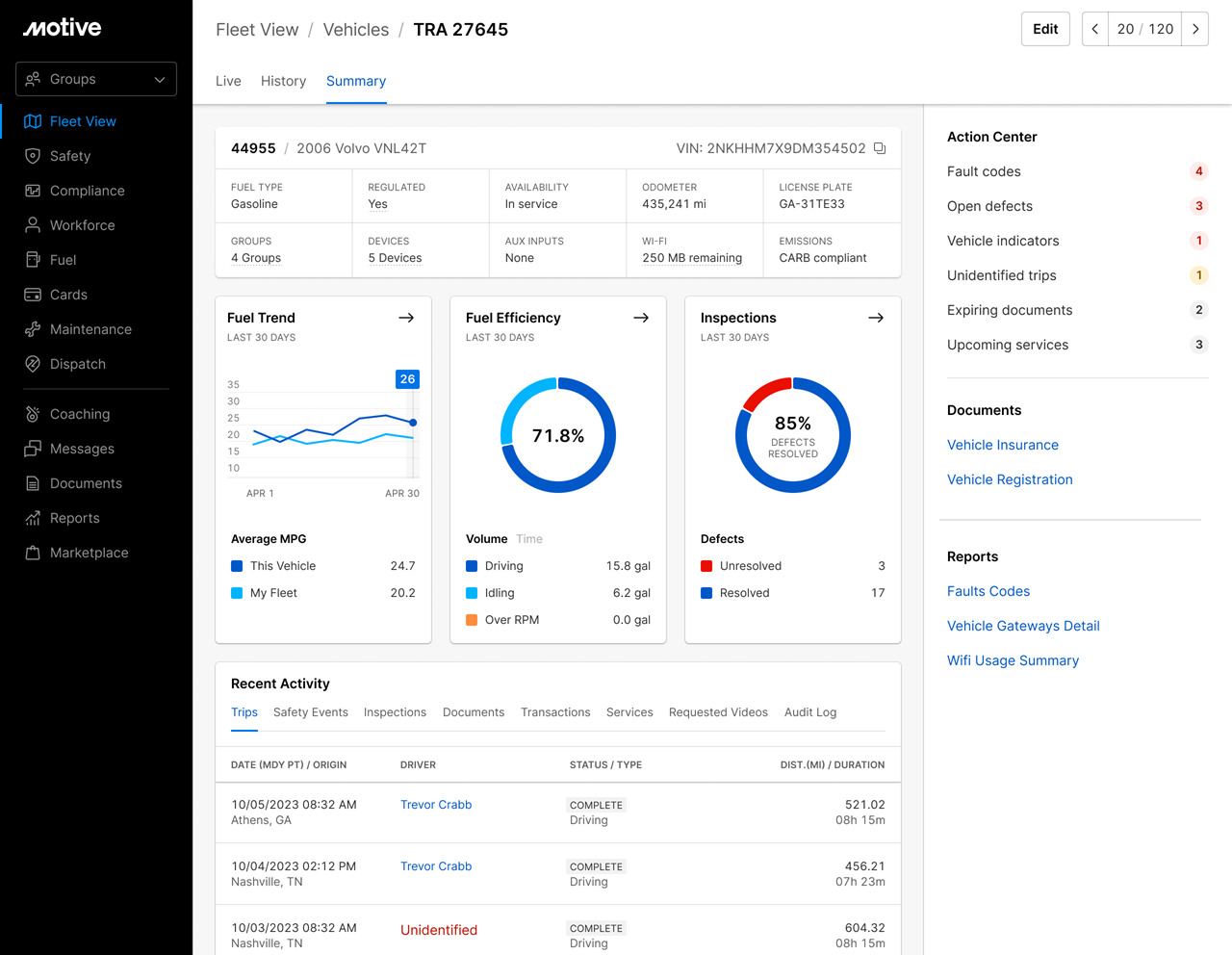Image resolution: width=1232 pixels, height=955 pixels.
Task: Click the Edit button
Action: [1045, 29]
